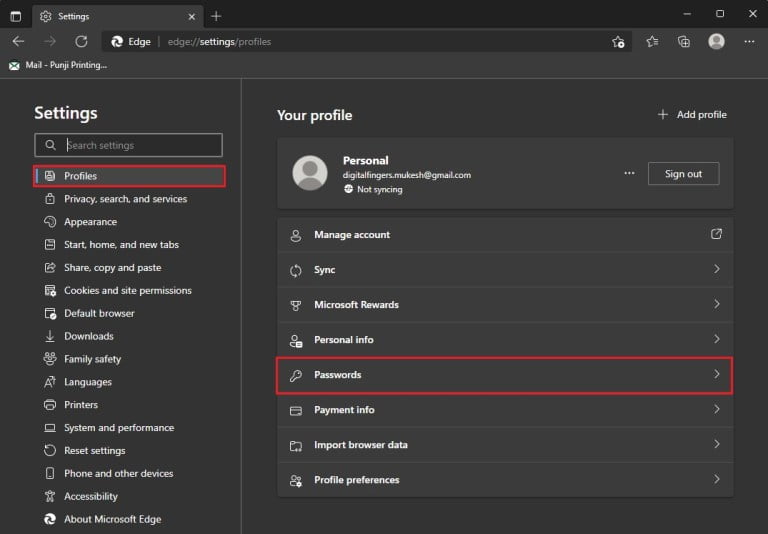Open Default browser settings
The width and height of the screenshot is (768, 534).
pos(90,313)
